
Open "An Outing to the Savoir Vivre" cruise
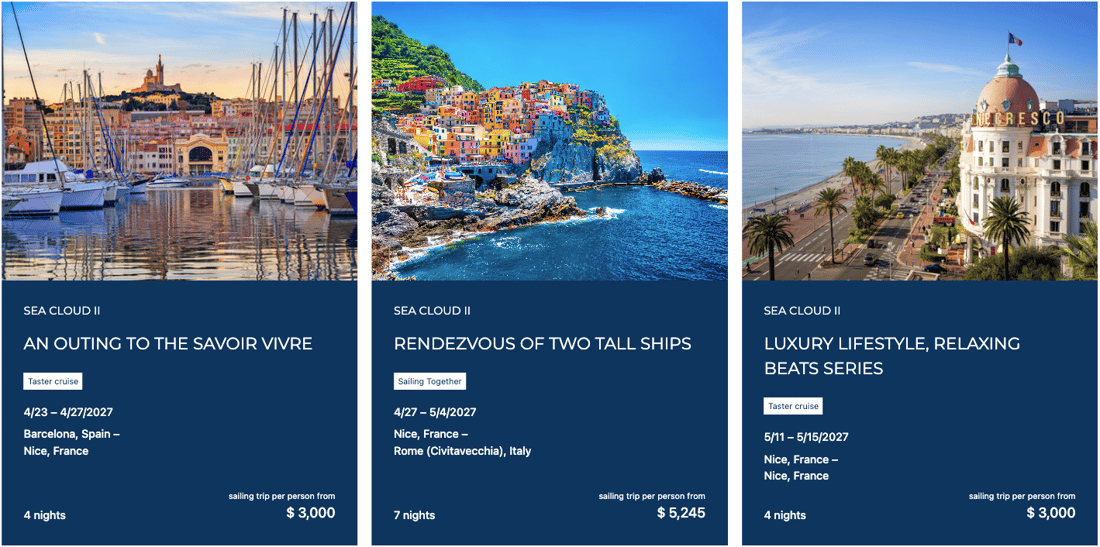click(x=168, y=344)
